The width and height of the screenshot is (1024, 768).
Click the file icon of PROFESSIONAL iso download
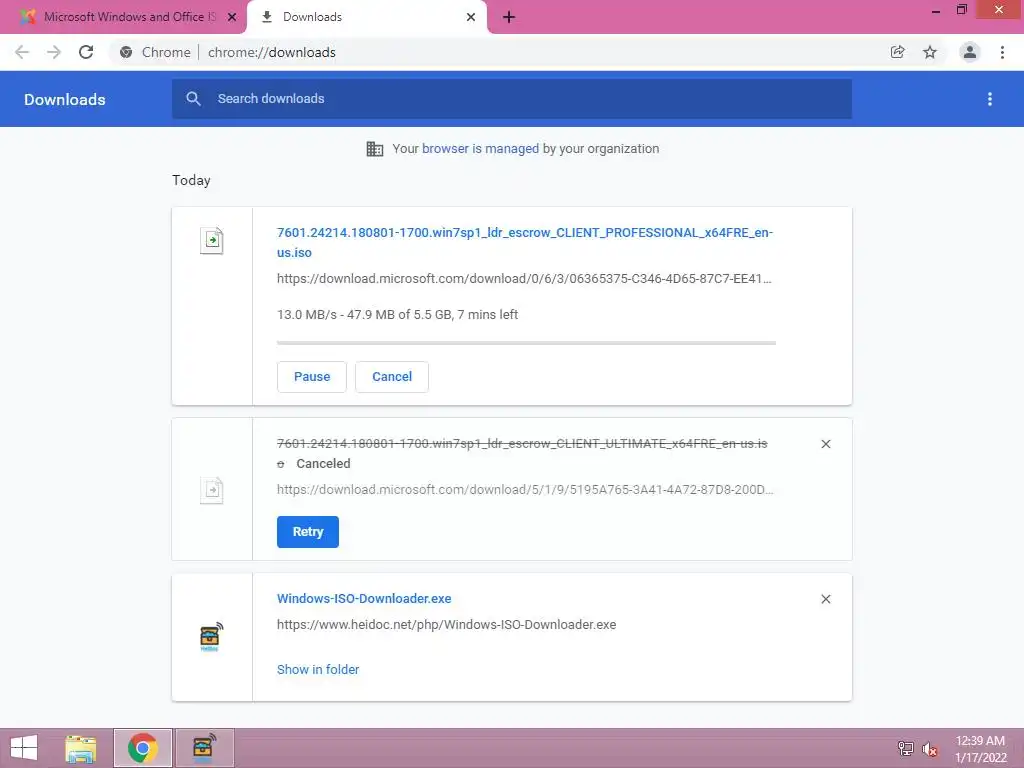(x=212, y=240)
